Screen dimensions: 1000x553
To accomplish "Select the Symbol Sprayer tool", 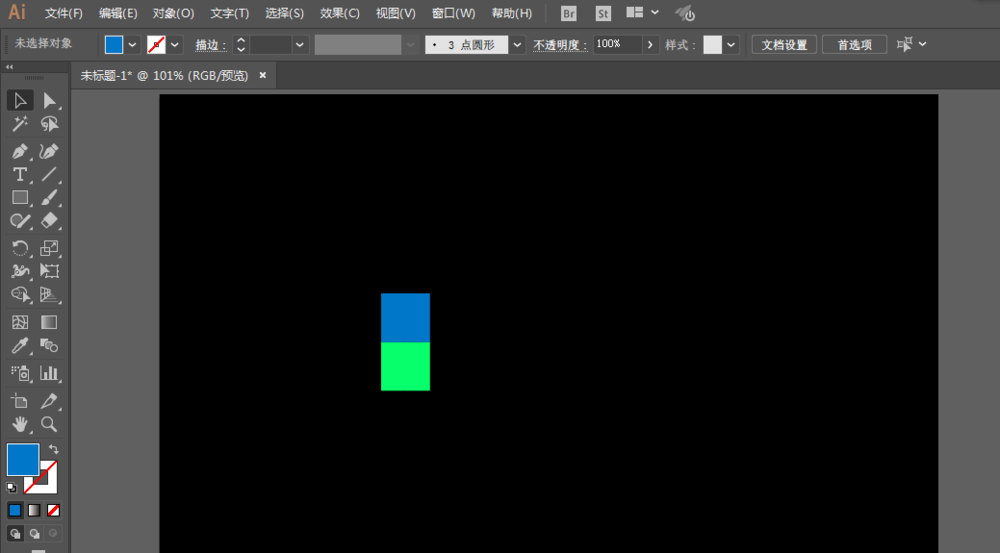I will [x=20, y=373].
